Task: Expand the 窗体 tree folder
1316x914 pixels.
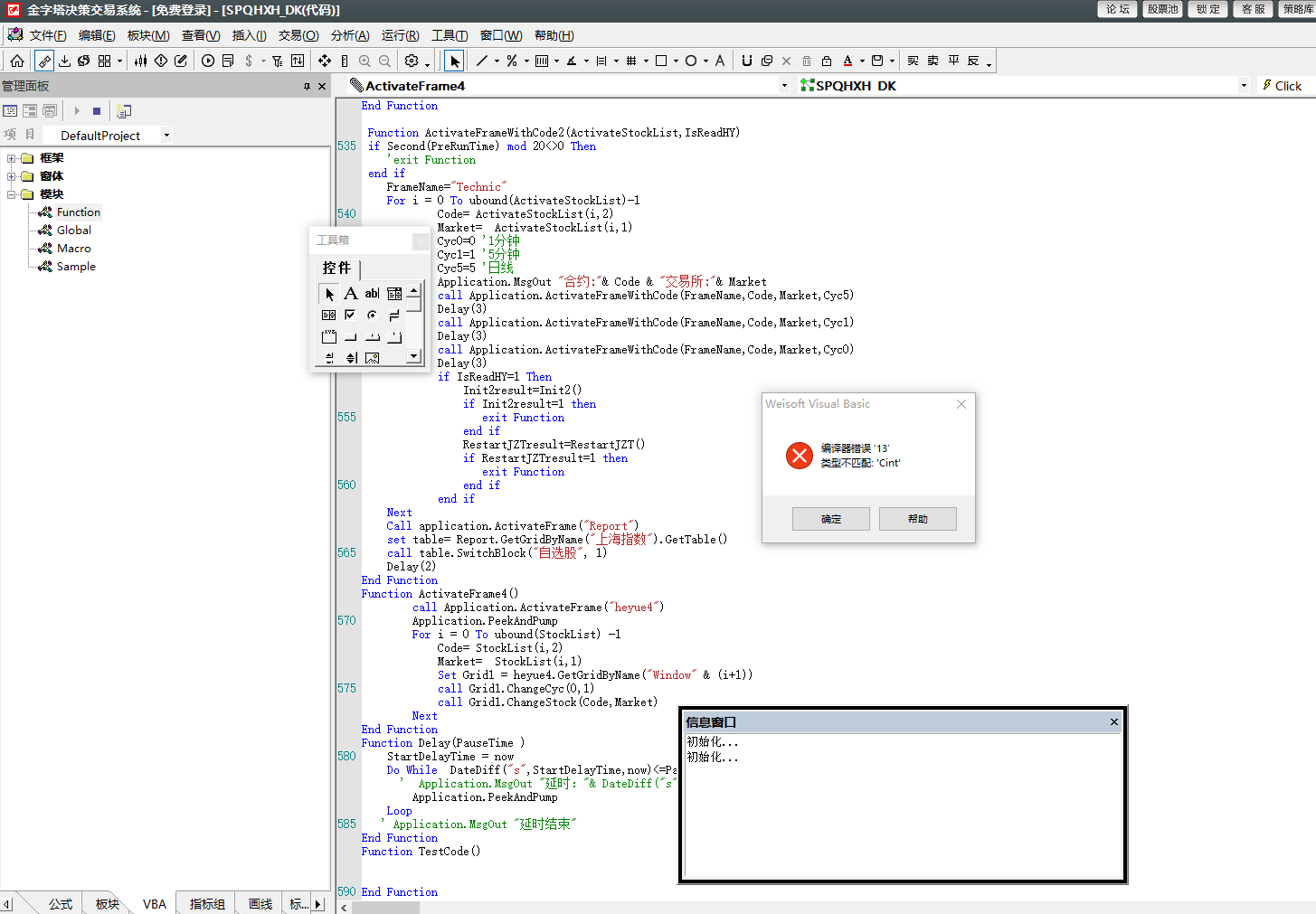Action: [x=12, y=176]
